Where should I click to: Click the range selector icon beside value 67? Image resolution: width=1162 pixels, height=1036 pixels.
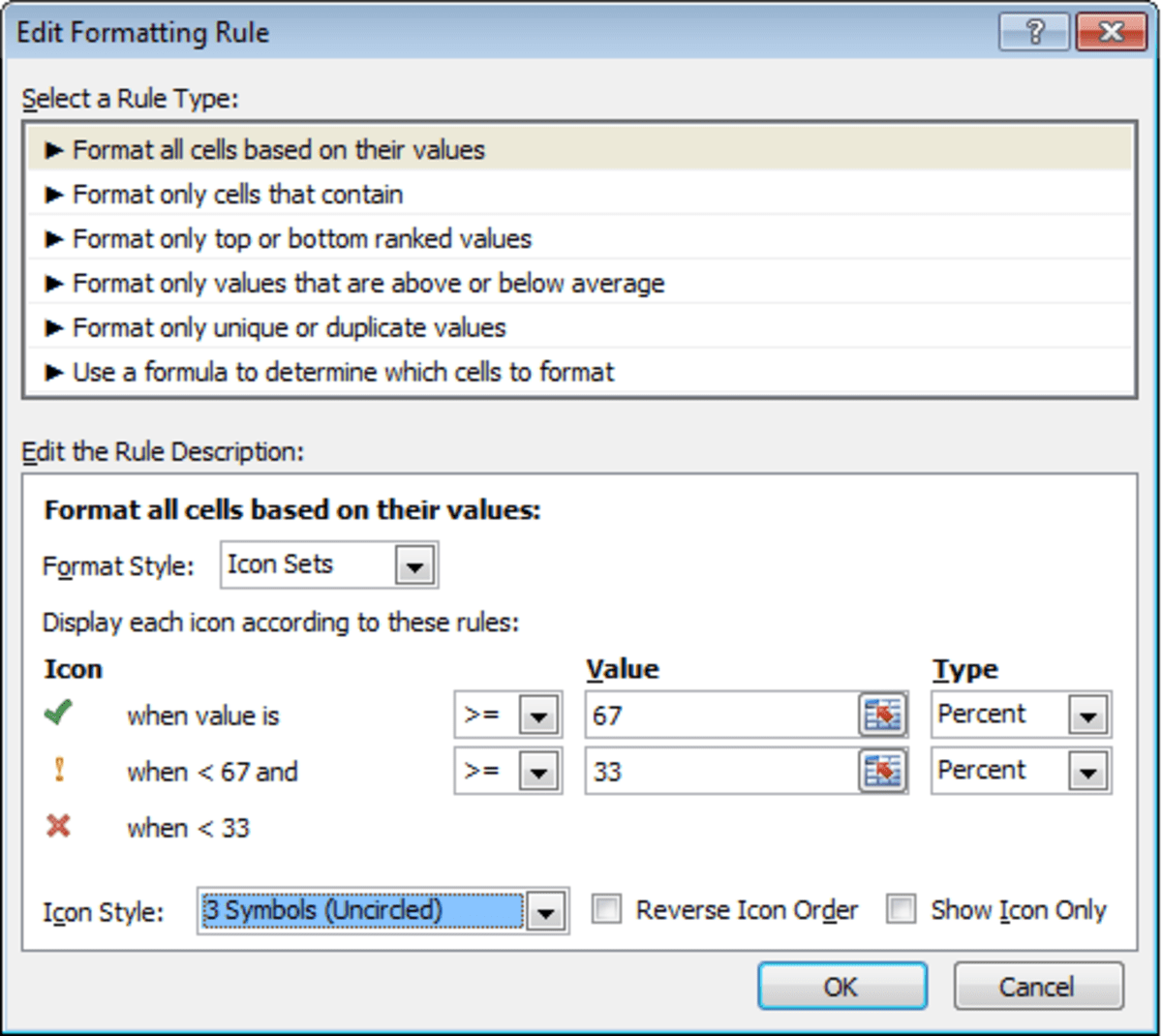(x=883, y=714)
